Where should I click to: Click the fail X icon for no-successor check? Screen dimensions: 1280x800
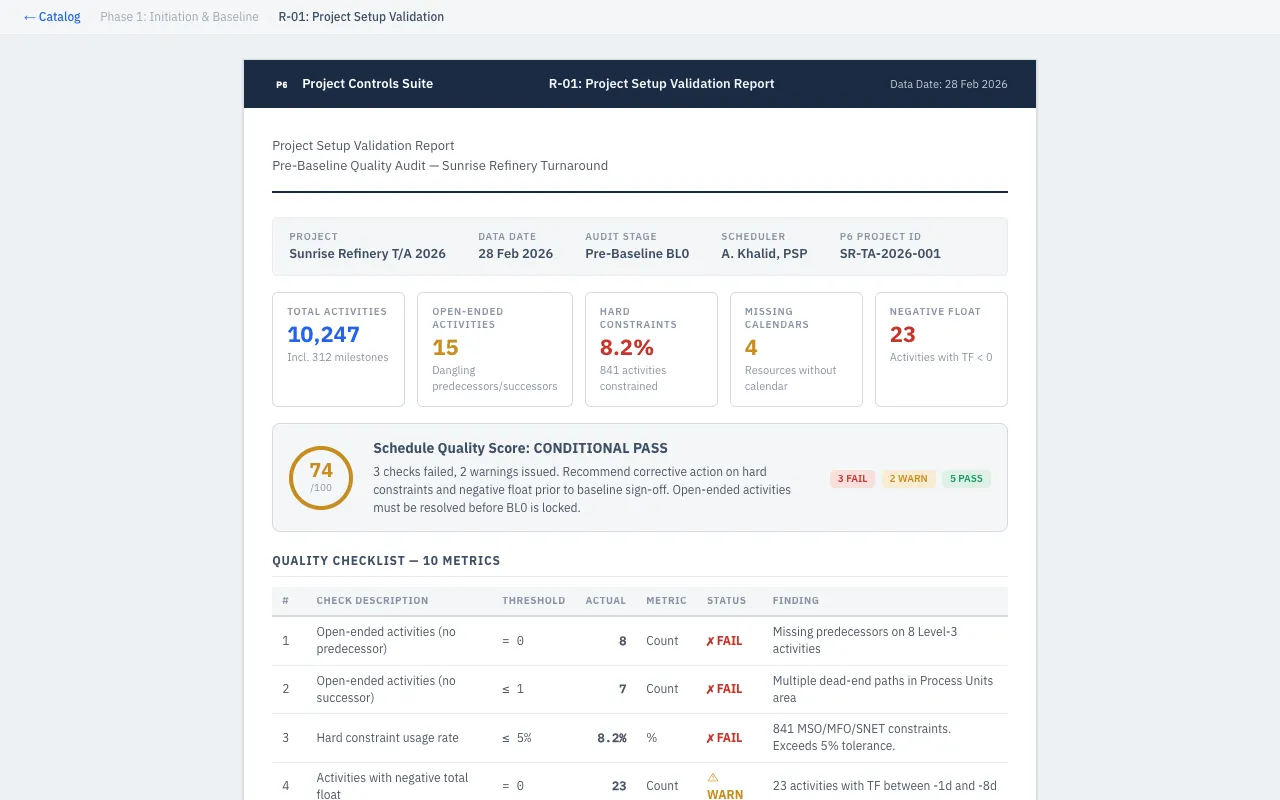[x=710, y=689]
